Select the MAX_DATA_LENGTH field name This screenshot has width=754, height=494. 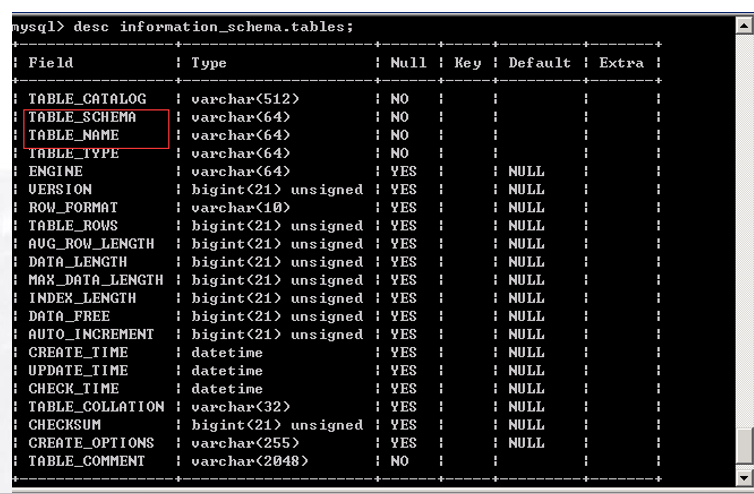(96, 280)
